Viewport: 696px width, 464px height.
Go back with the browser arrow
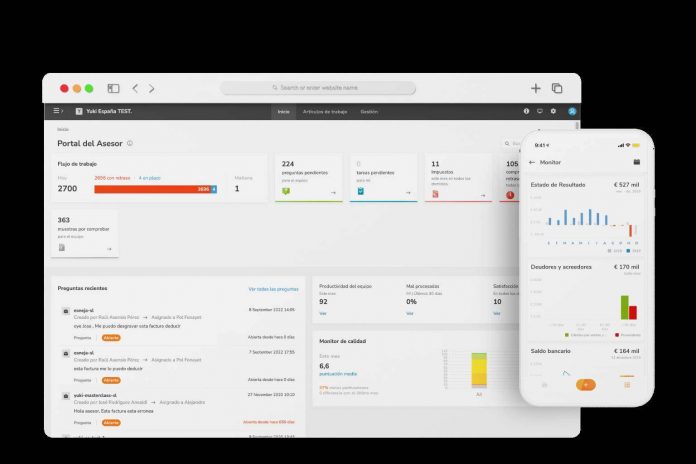click(135, 88)
